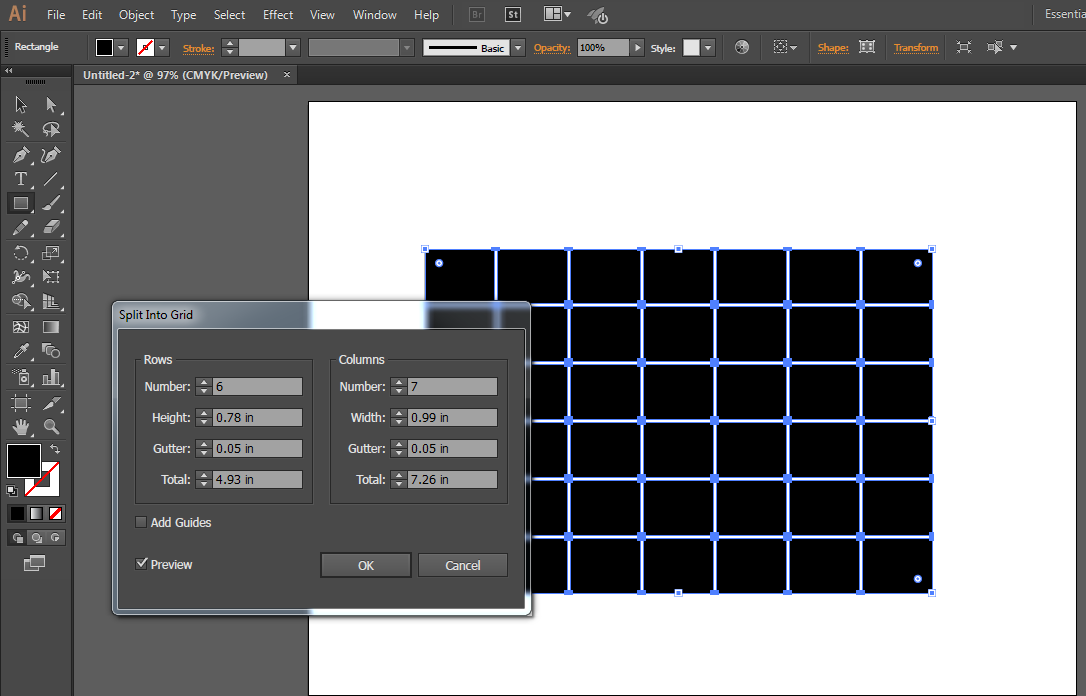Cancel the Split Into Grid dialog
This screenshot has width=1086, height=696.
pos(462,565)
